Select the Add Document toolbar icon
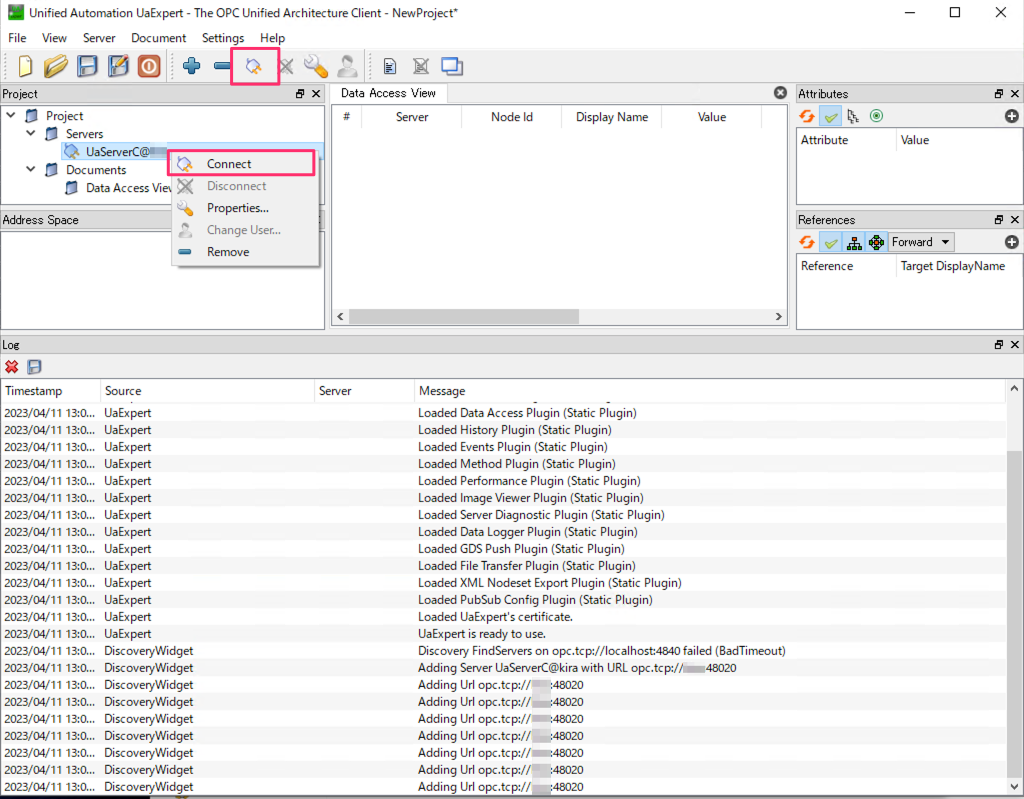The height and width of the screenshot is (799, 1024). [x=388, y=66]
